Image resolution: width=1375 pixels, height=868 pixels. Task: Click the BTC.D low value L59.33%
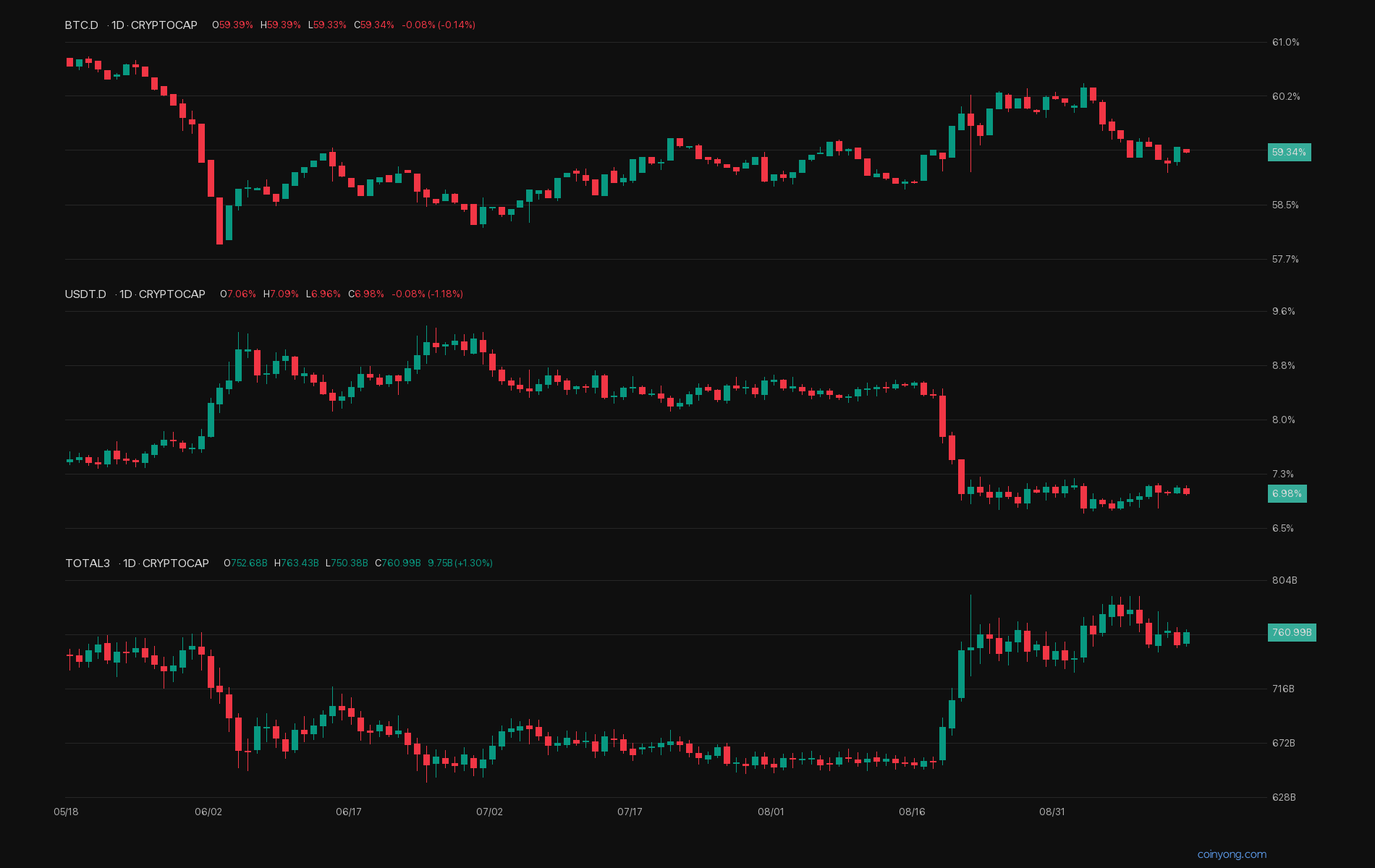pos(327,25)
